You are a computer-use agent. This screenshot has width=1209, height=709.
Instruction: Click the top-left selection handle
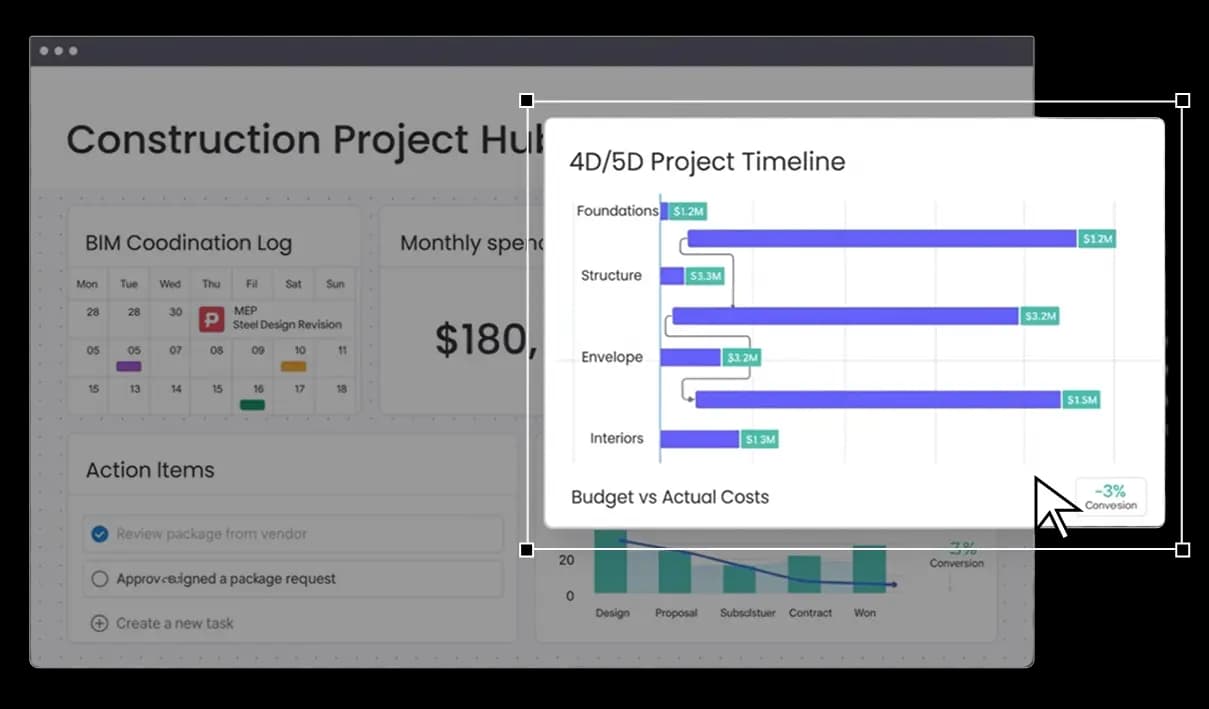(x=527, y=101)
